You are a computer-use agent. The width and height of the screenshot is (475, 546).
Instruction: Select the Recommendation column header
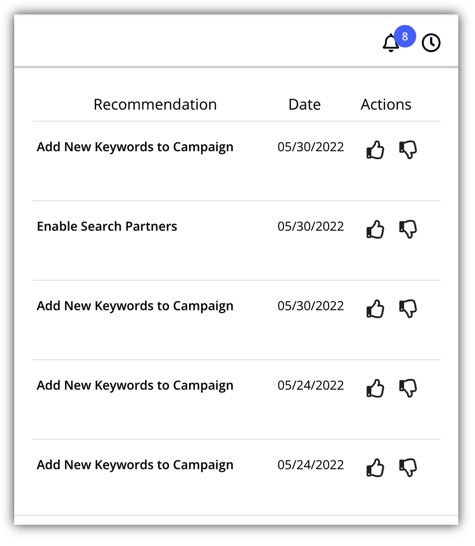pyautogui.click(x=155, y=104)
